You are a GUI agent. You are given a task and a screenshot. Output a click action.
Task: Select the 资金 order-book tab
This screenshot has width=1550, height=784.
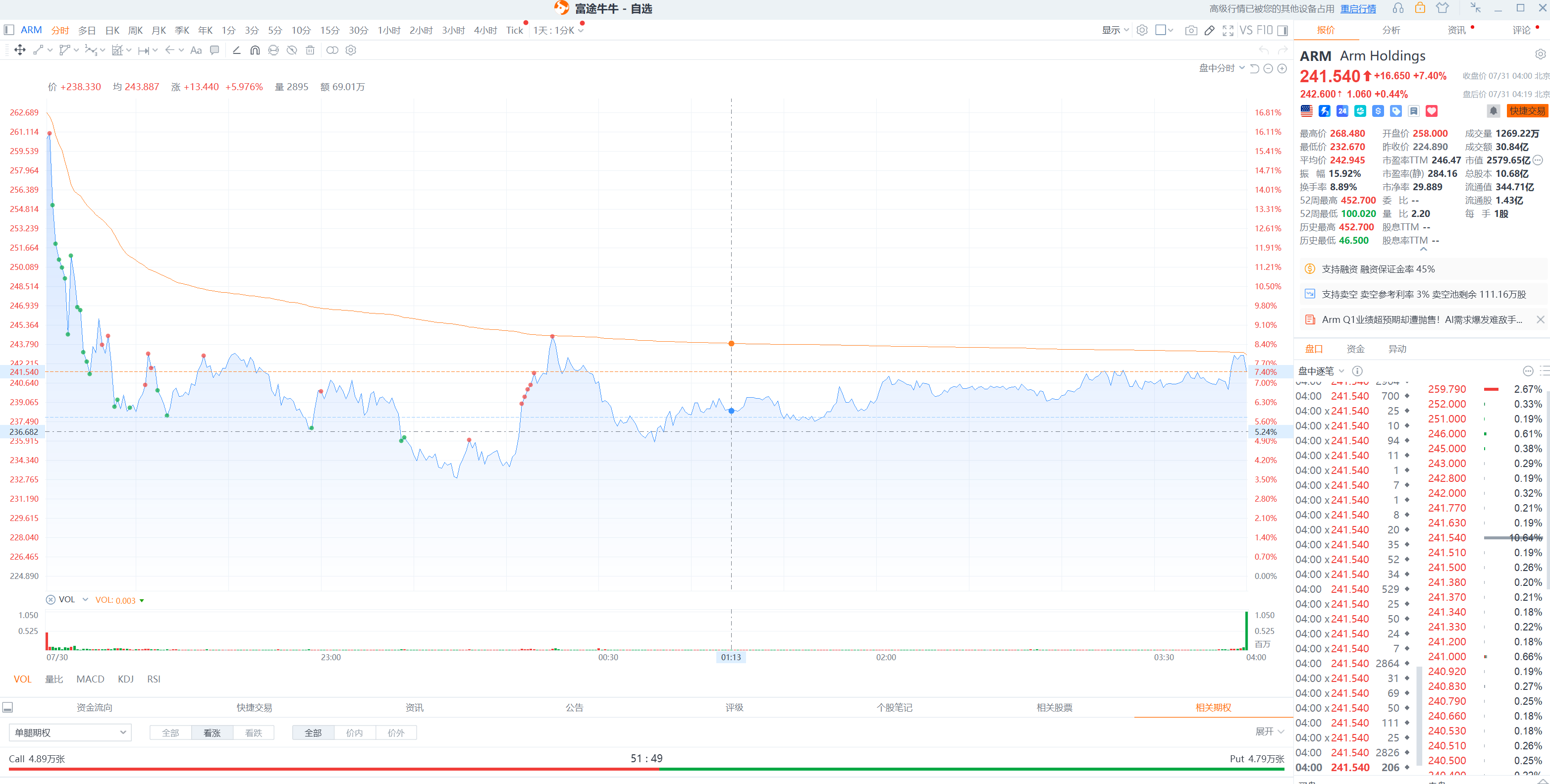(x=1356, y=349)
